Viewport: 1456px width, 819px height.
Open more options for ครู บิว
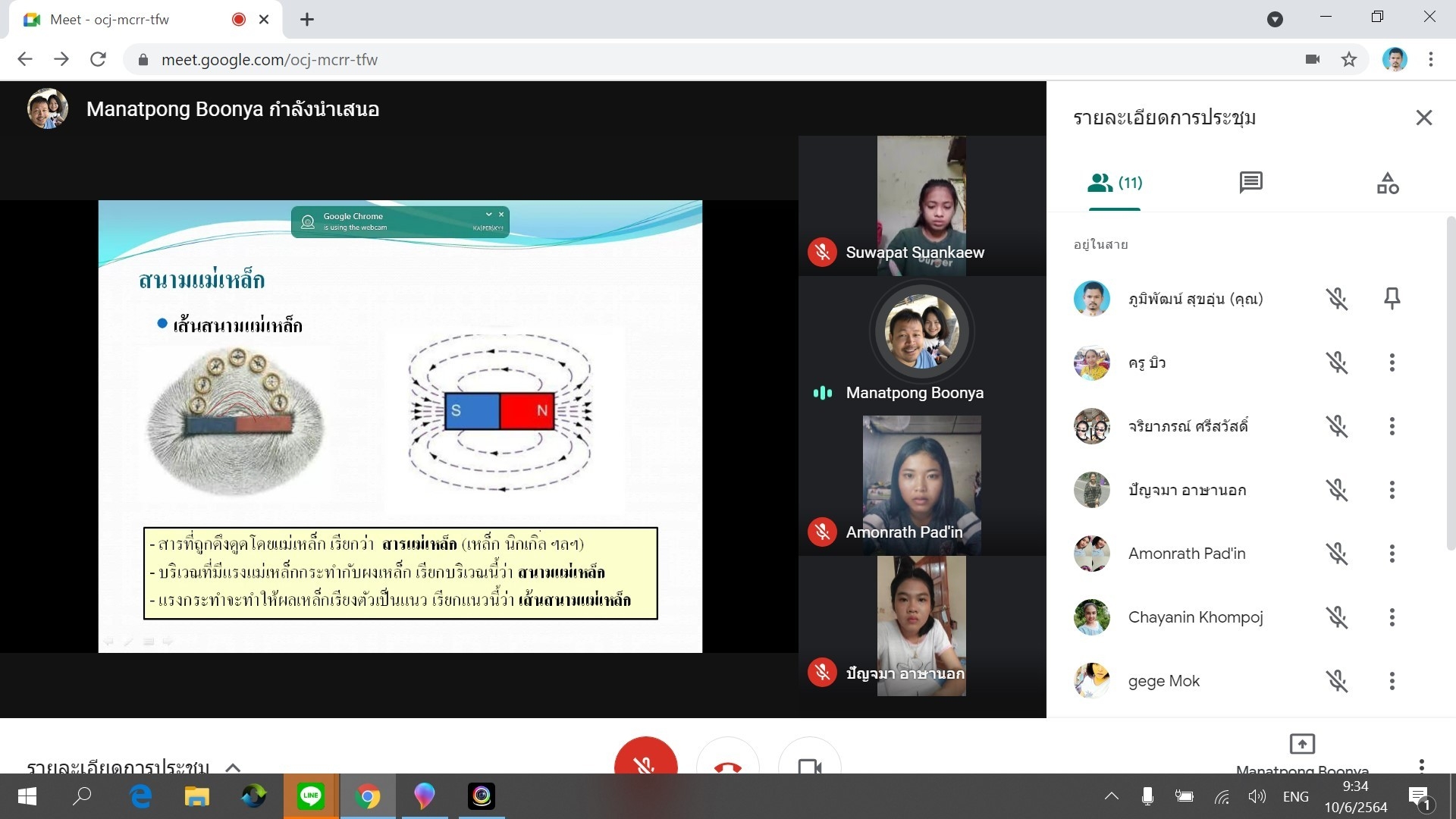1392,362
